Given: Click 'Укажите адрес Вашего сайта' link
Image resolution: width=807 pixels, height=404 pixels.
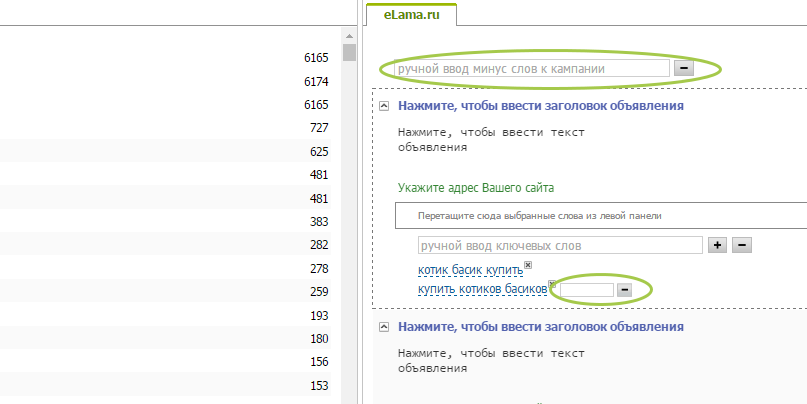Looking at the screenshot, I should [x=475, y=187].
